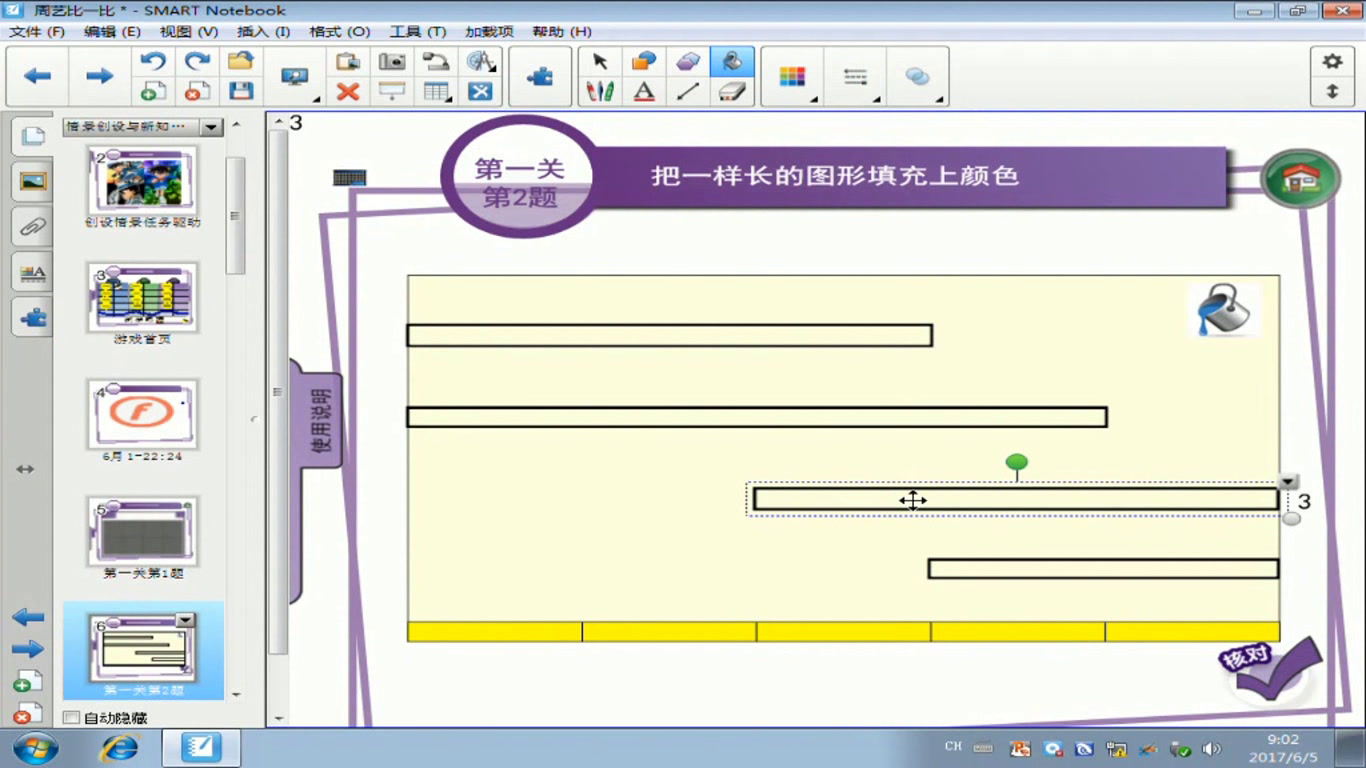Open the Attachments paperclip tab
The height and width of the screenshot is (768, 1366).
32,227
